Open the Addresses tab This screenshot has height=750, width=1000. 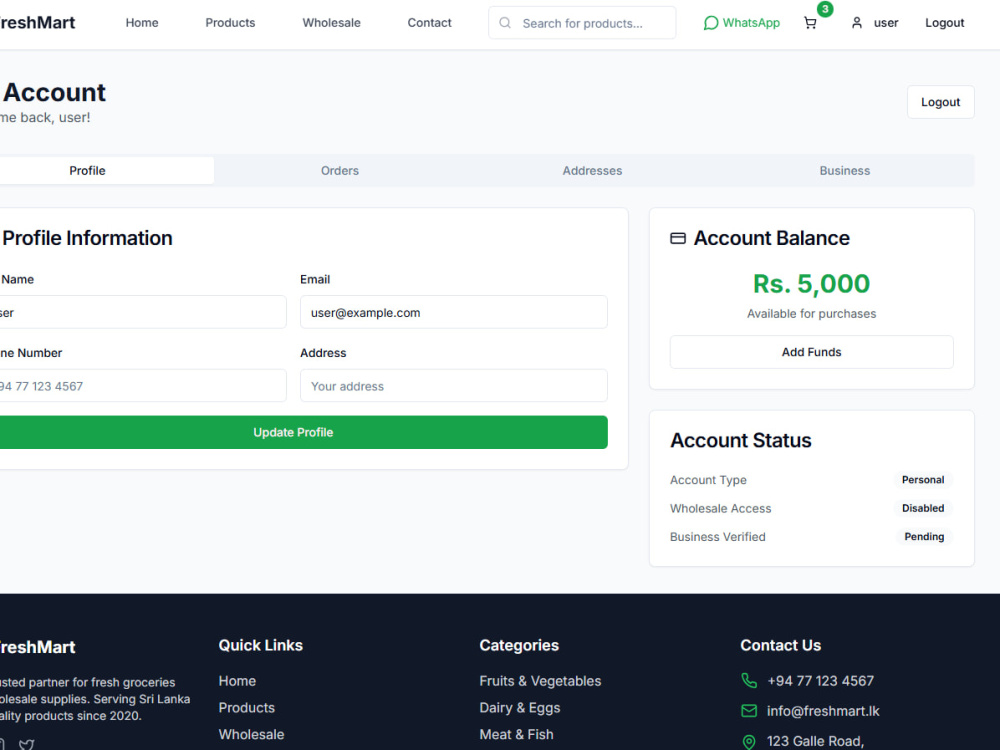coord(592,170)
